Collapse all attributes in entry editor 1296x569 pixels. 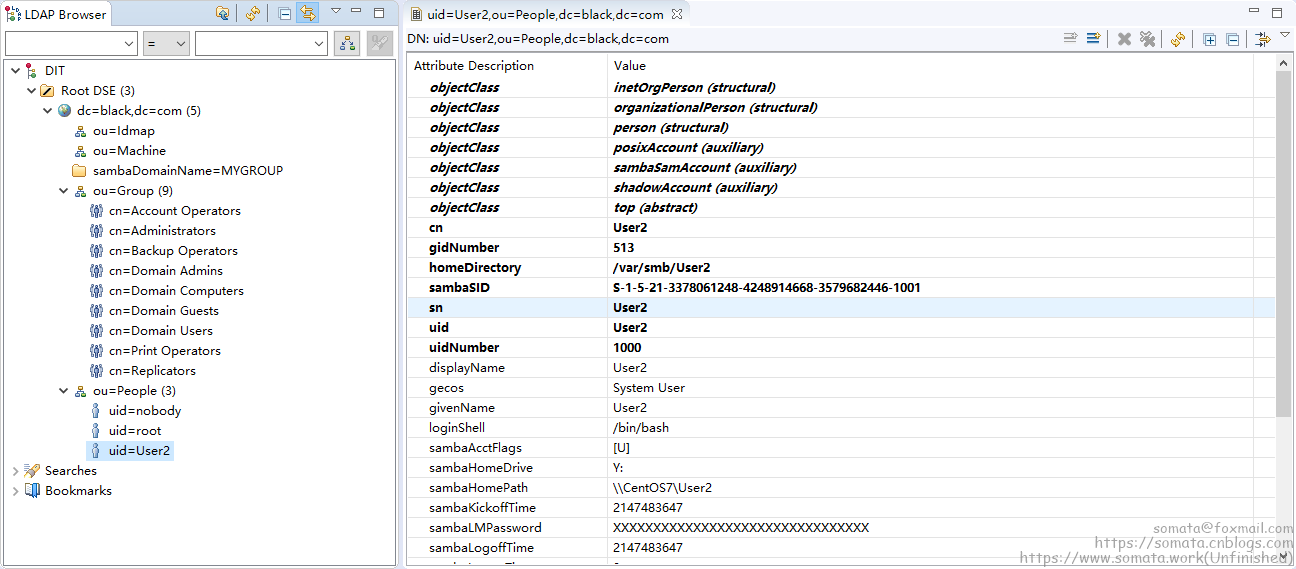point(1232,39)
